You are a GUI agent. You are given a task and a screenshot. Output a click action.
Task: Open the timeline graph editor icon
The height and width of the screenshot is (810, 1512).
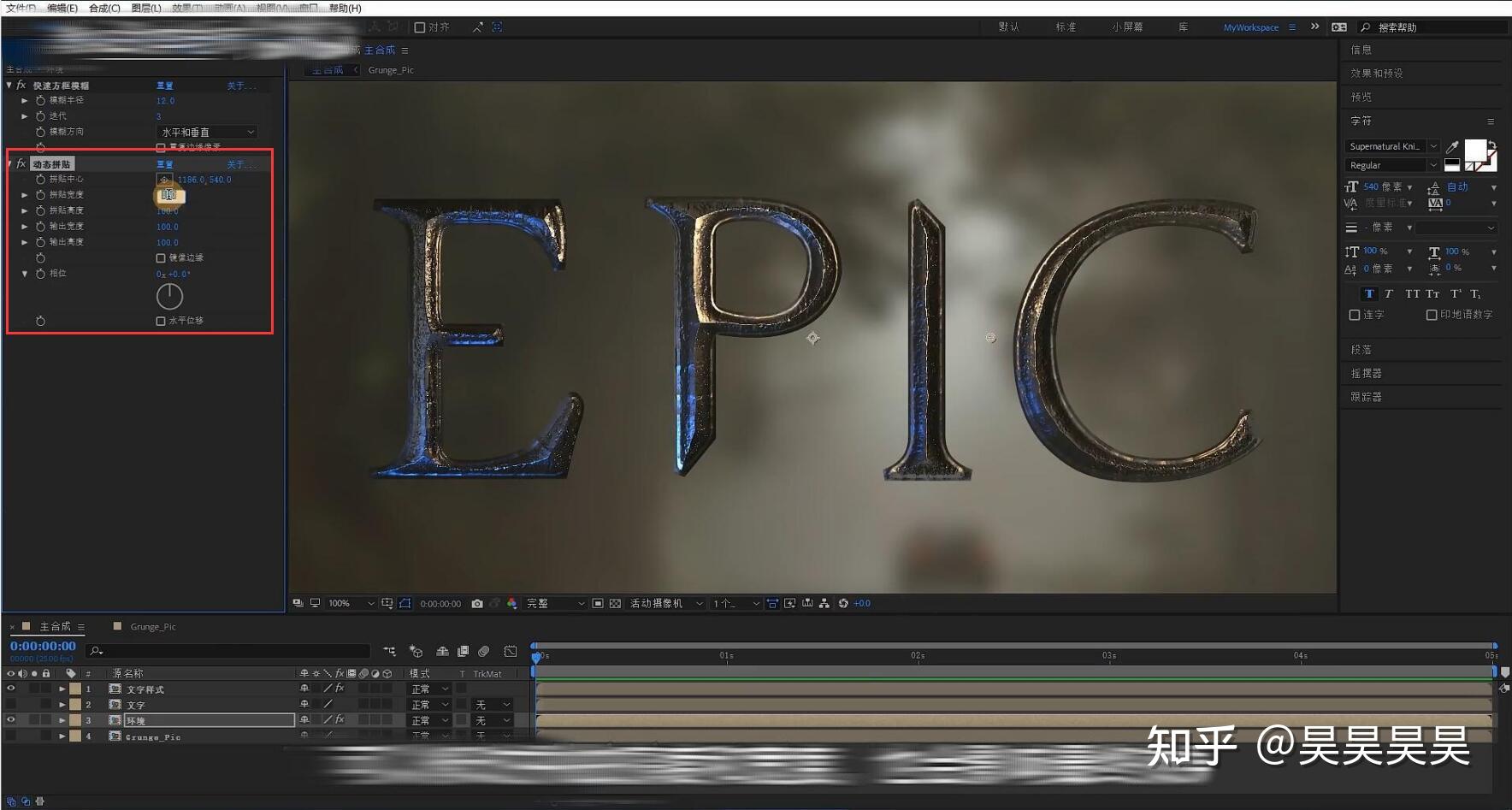pyautogui.click(x=511, y=652)
